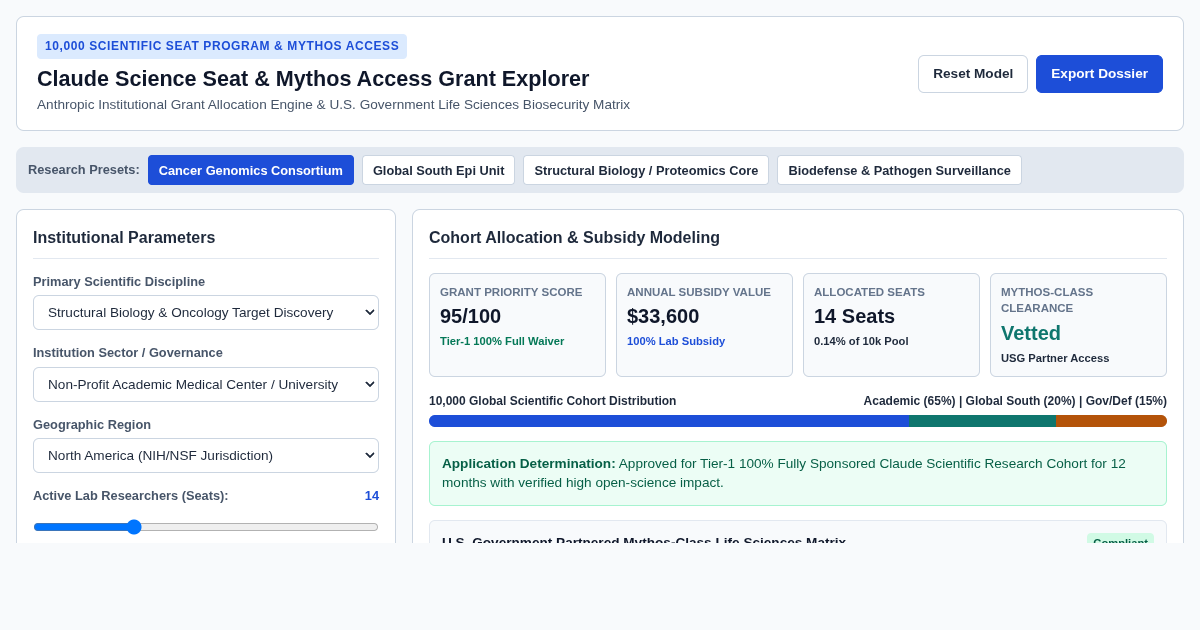The width and height of the screenshot is (1200, 630).
Task: Open Primary Scientific Discipline dropdown
Action: (x=206, y=312)
